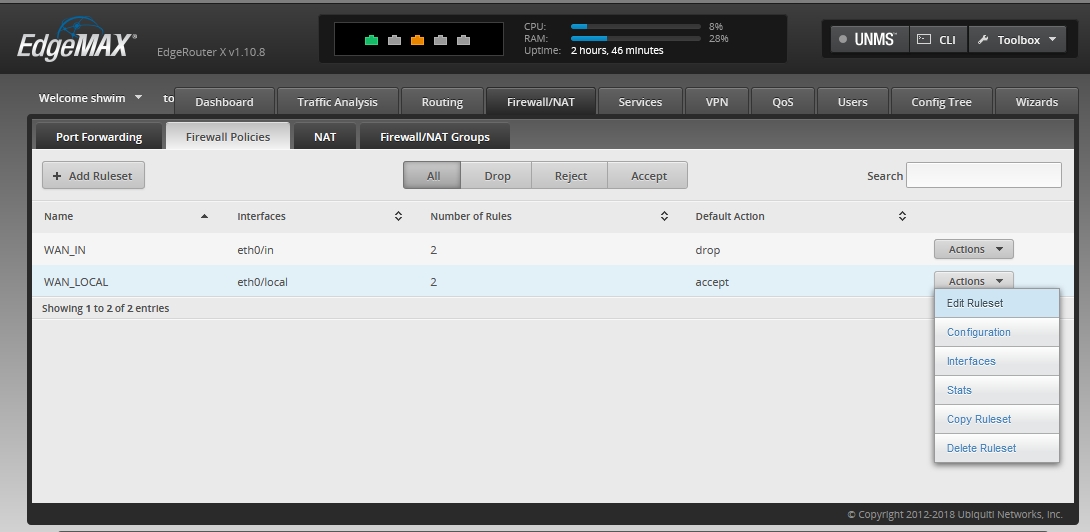Filter rulesets by Drop

pyautogui.click(x=497, y=176)
